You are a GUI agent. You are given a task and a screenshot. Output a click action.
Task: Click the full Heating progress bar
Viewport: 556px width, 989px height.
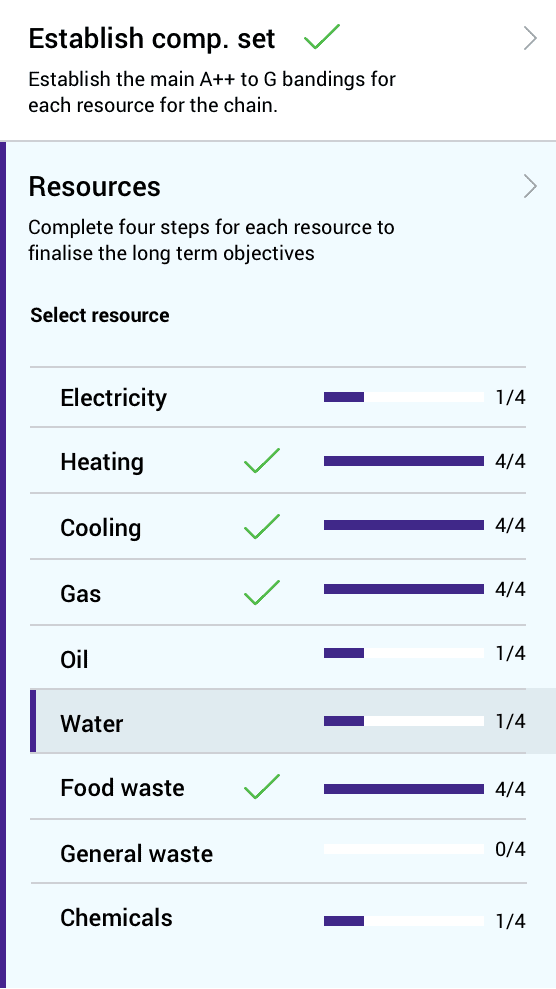tap(404, 461)
